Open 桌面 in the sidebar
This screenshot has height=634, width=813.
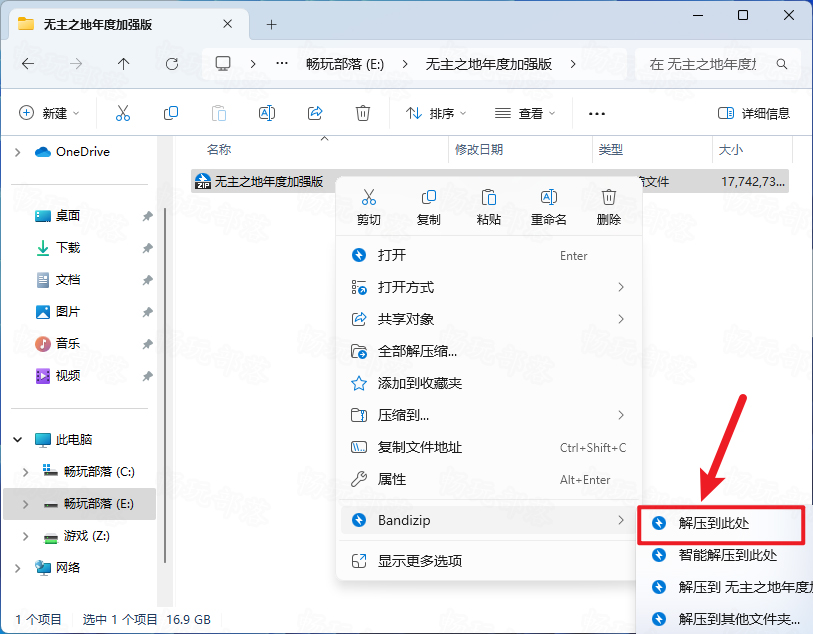(x=67, y=216)
